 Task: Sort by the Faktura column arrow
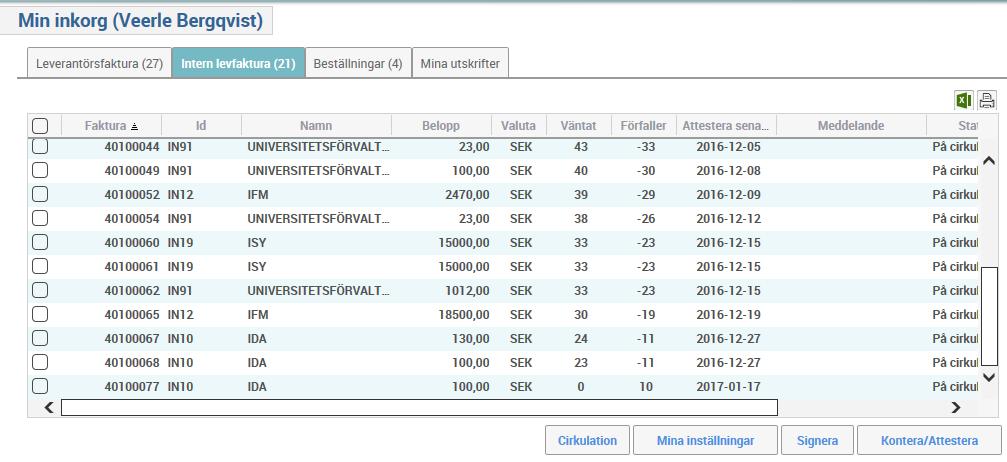click(134, 127)
